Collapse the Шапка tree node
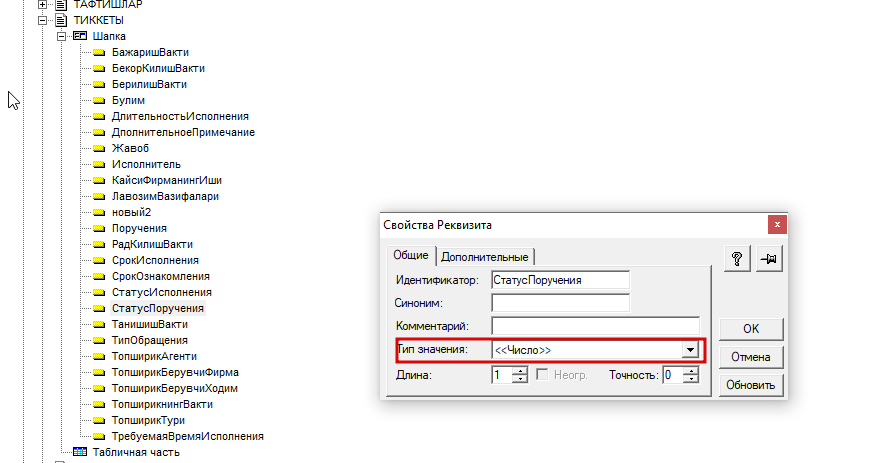Viewport: 870px width, 463px height. (62, 36)
